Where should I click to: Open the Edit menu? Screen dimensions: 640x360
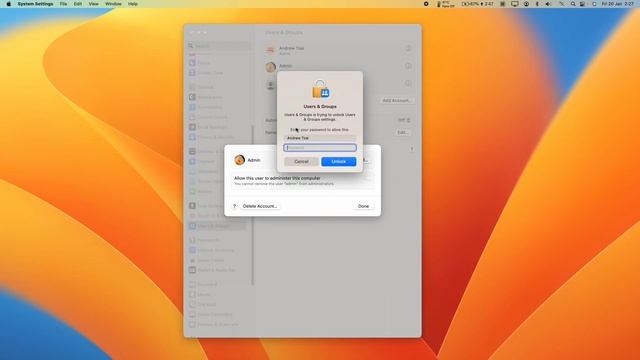[x=78, y=4]
